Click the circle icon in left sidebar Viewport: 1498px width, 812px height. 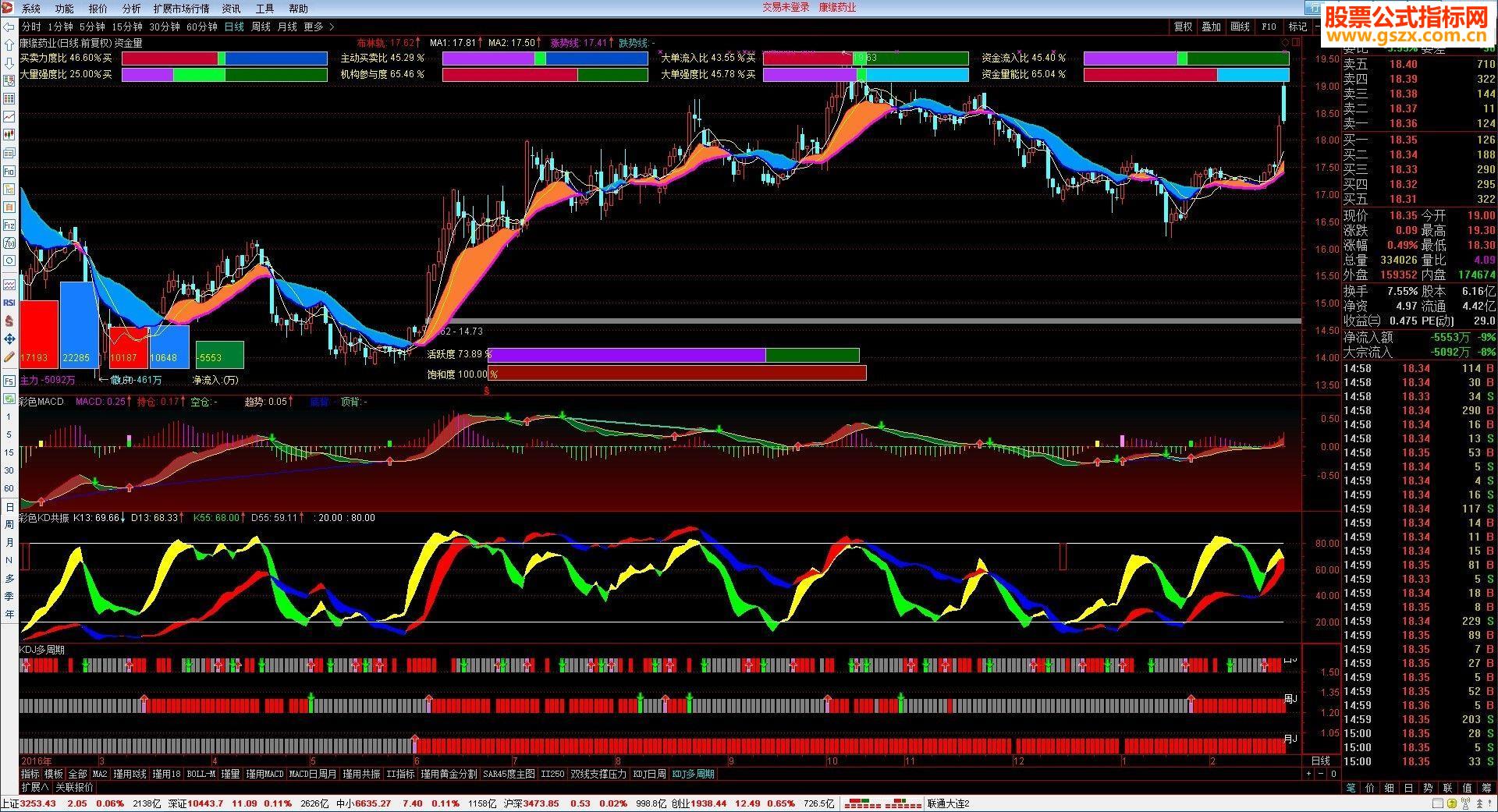[9, 261]
